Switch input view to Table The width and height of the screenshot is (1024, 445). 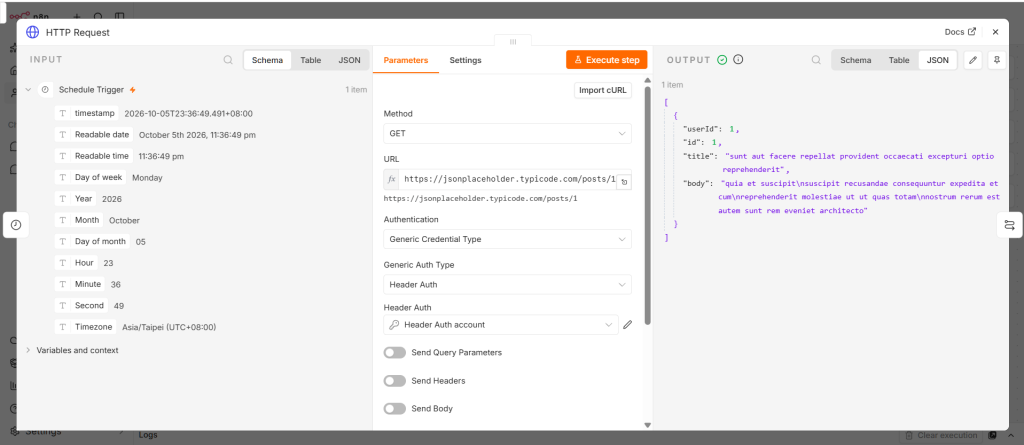[x=310, y=60]
